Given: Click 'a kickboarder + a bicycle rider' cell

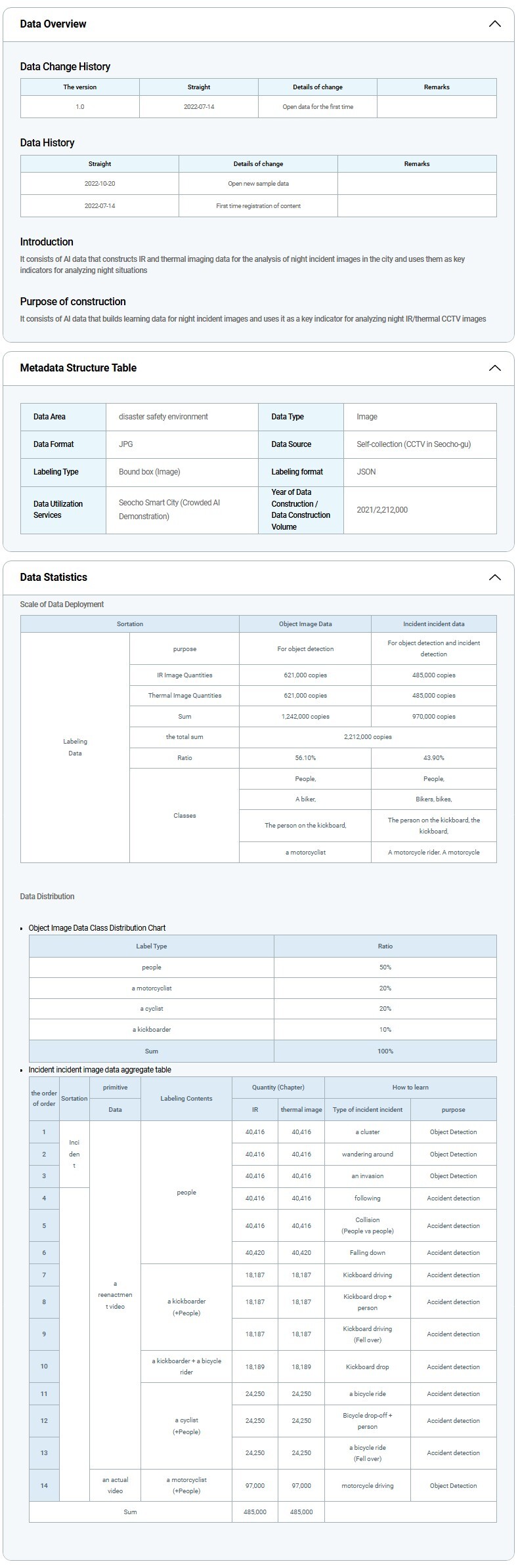Looking at the screenshot, I should 186,1366.
